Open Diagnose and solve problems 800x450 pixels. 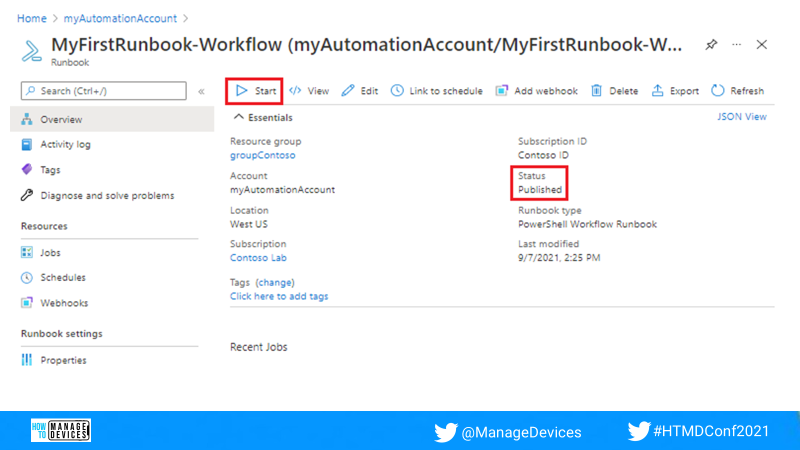pyautogui.click(x=107, y=195)
